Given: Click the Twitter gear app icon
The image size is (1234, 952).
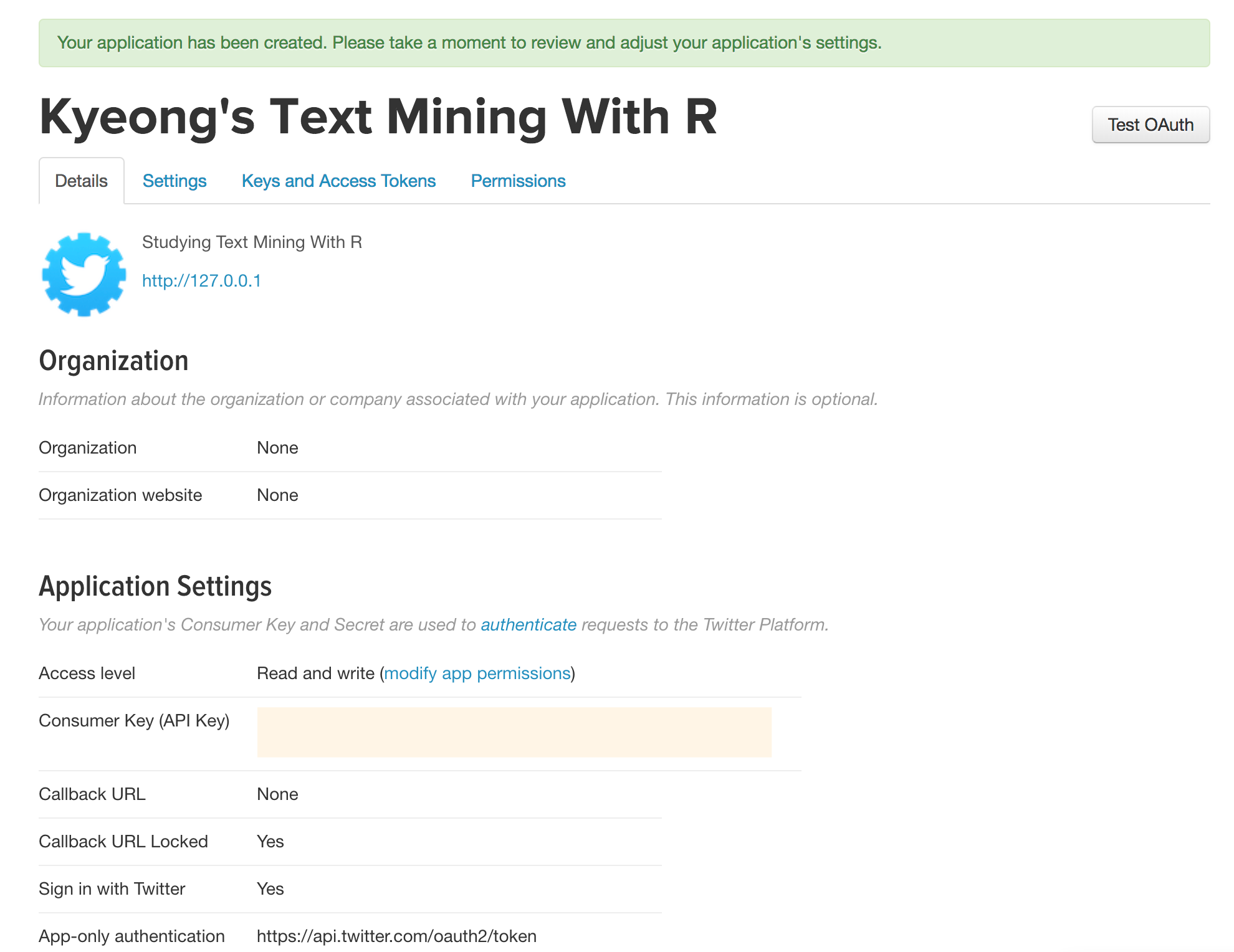Looking at the screenshot, I should coord(84,274).
